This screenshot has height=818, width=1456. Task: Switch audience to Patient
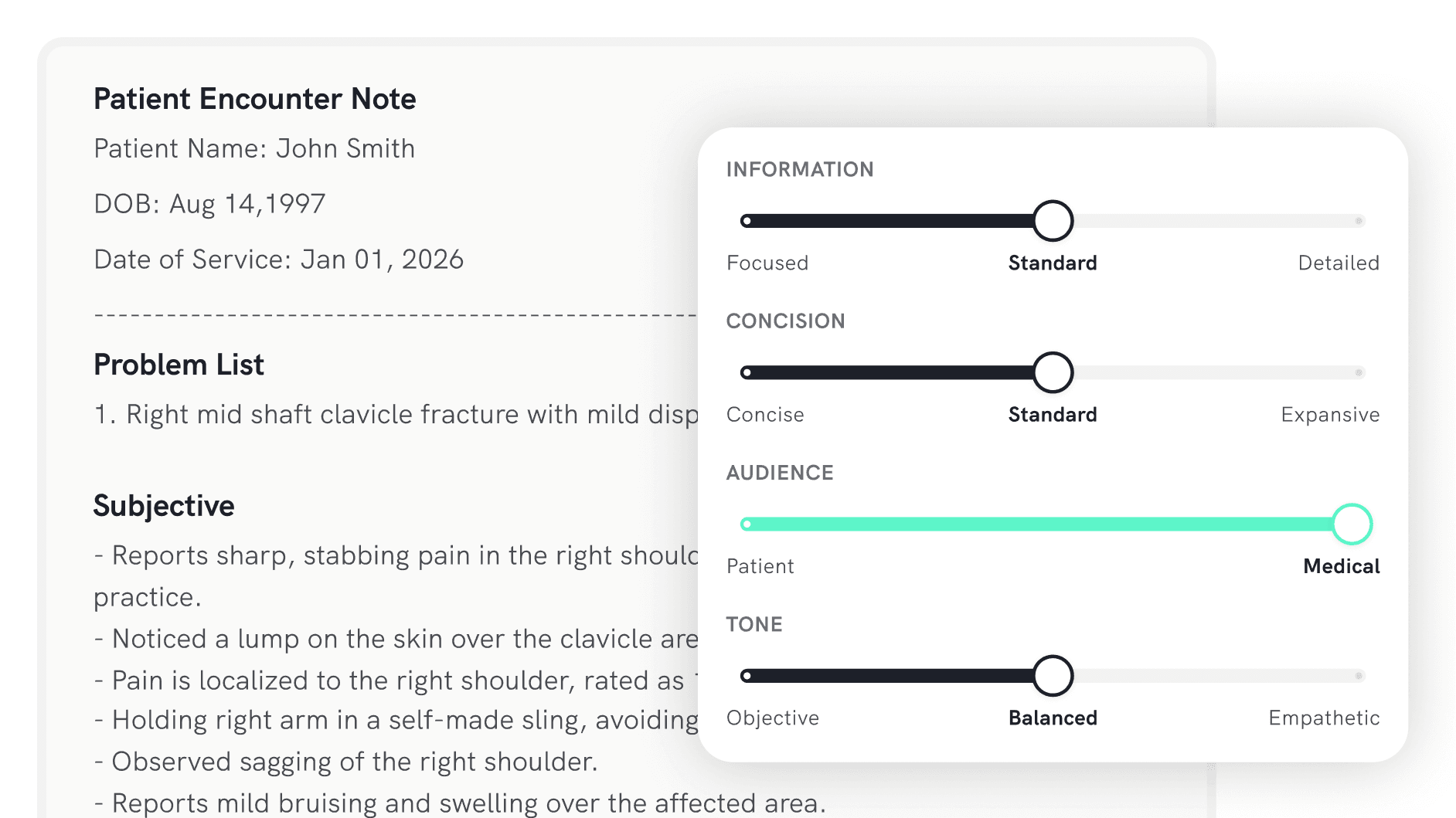(760, 566)
